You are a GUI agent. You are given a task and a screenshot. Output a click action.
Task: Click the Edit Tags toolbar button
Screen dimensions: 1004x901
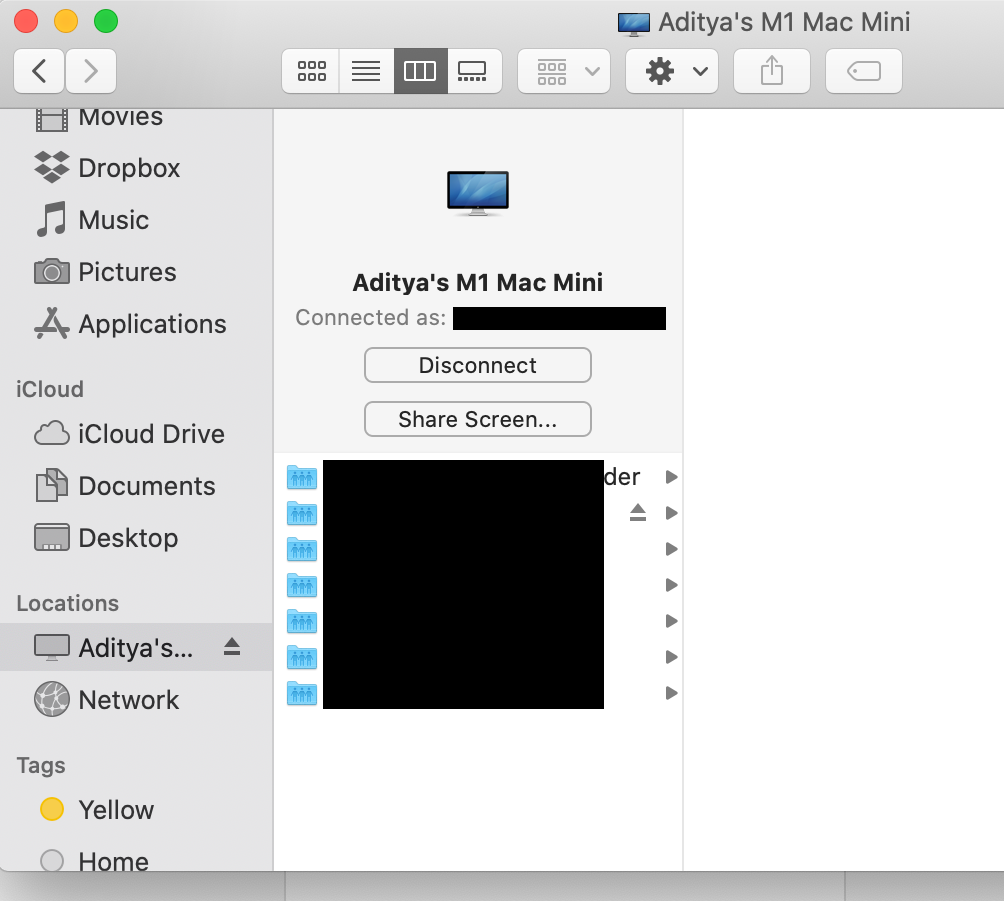click(x=864, y=71)
